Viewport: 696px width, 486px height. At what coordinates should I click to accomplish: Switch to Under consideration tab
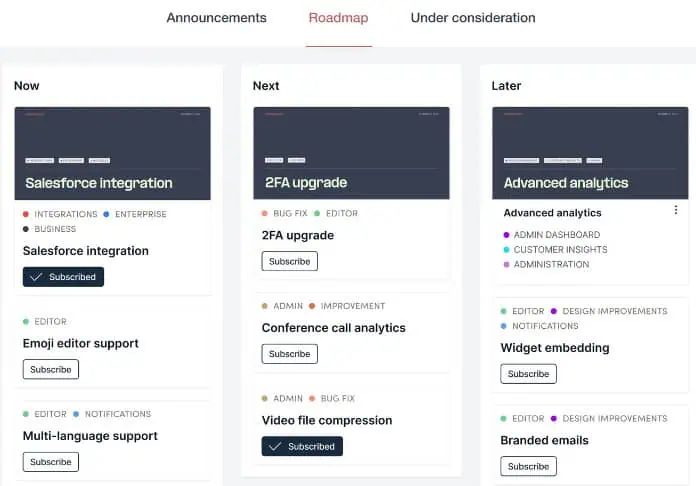(473, 18)
